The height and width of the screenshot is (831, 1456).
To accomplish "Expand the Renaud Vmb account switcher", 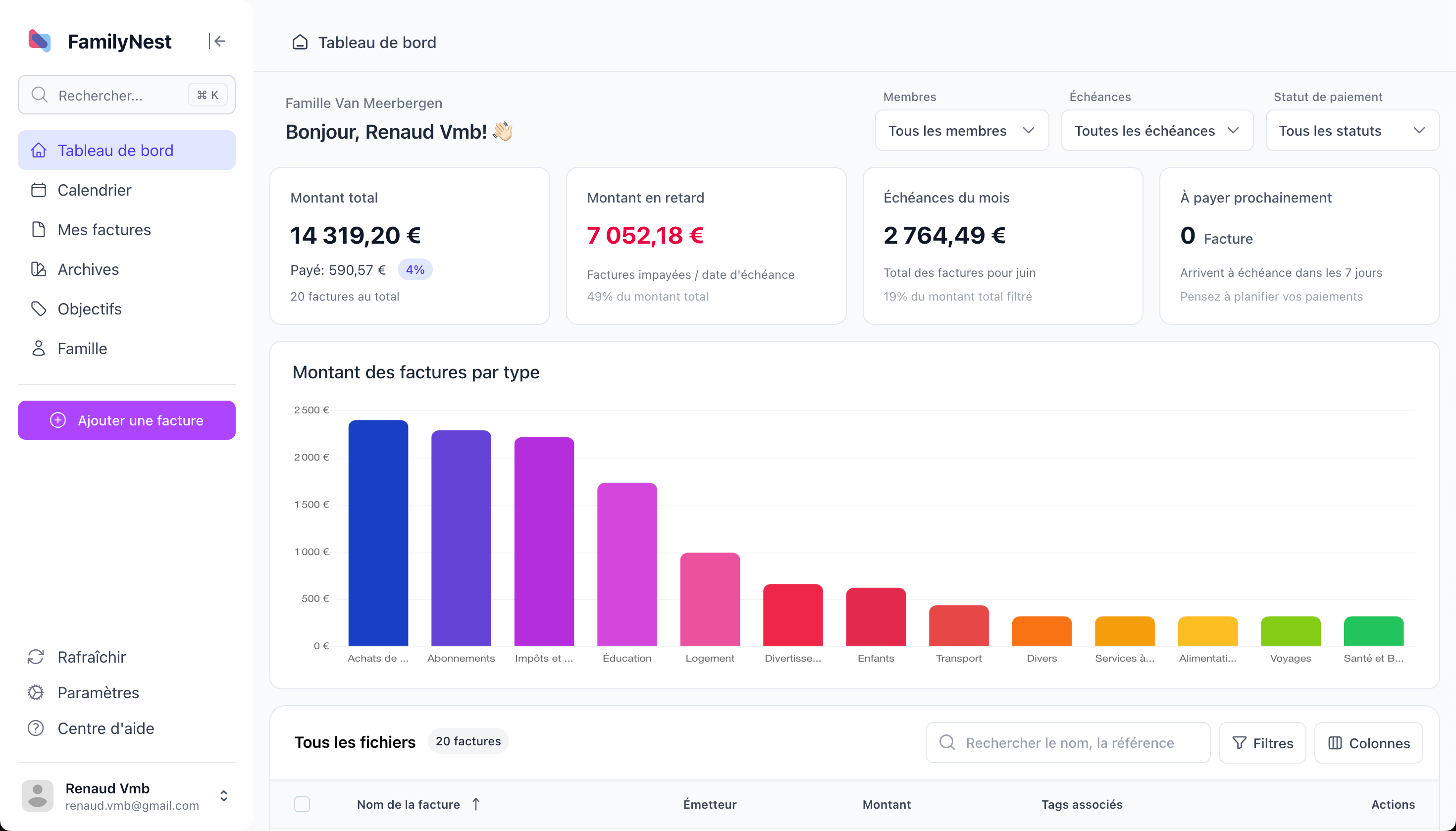I will (224, 796).
